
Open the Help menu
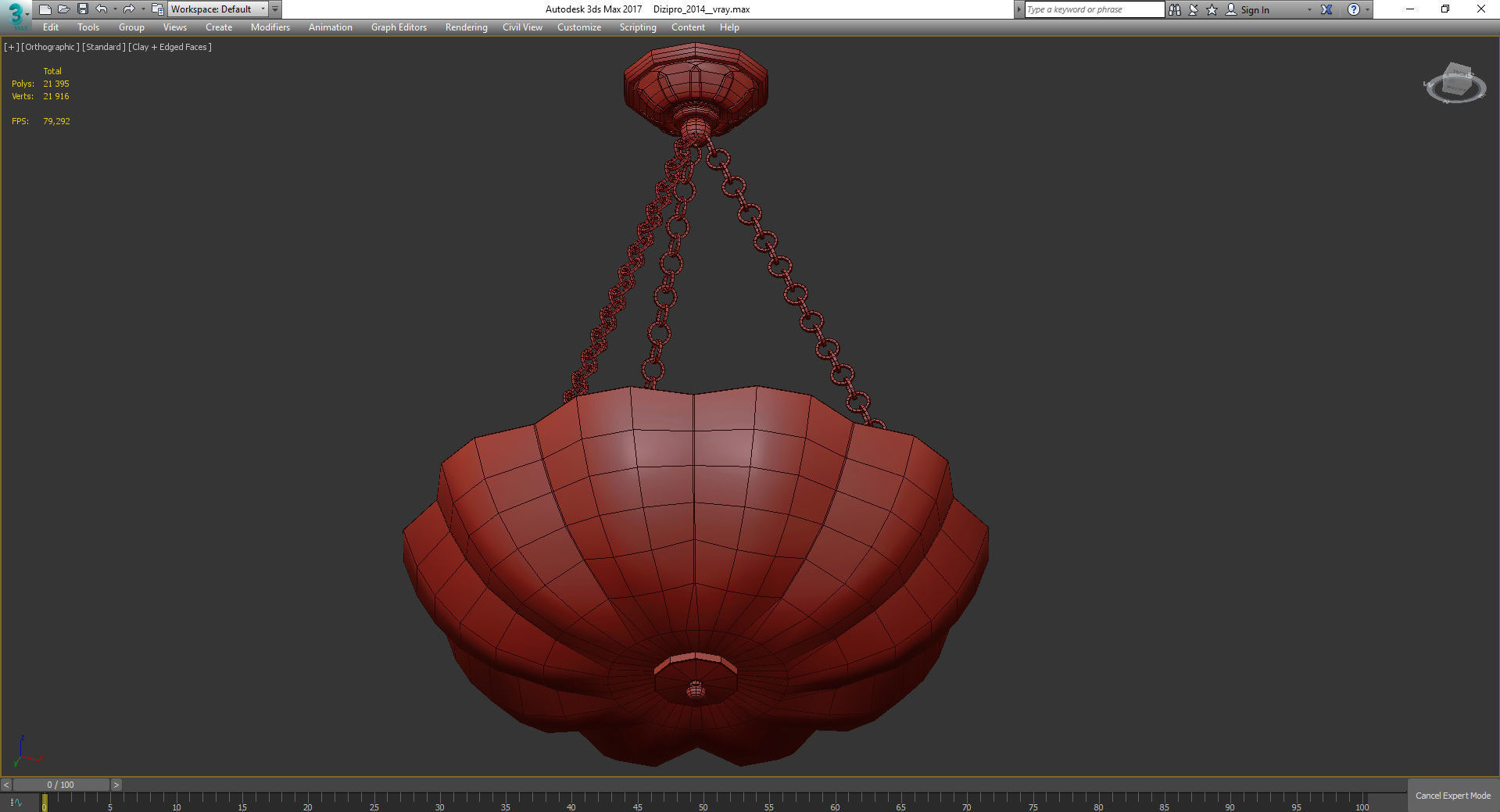729,27
